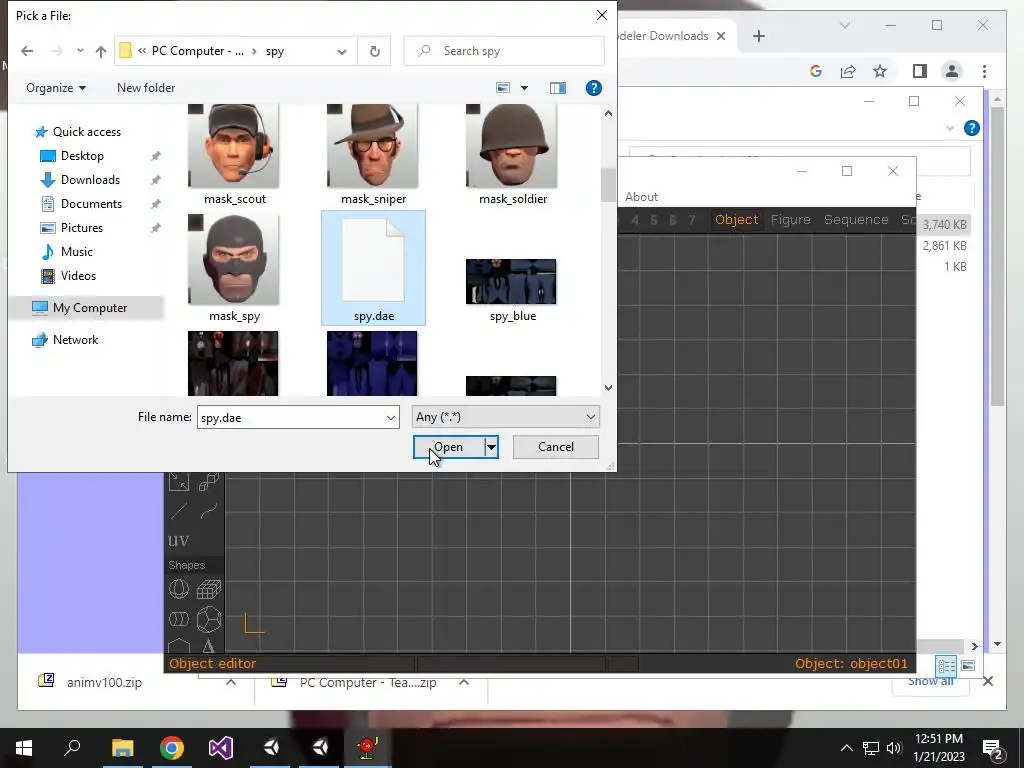Screen dimensions: 1024x768
Task: Click the Open button
Action: click(449, 447)
